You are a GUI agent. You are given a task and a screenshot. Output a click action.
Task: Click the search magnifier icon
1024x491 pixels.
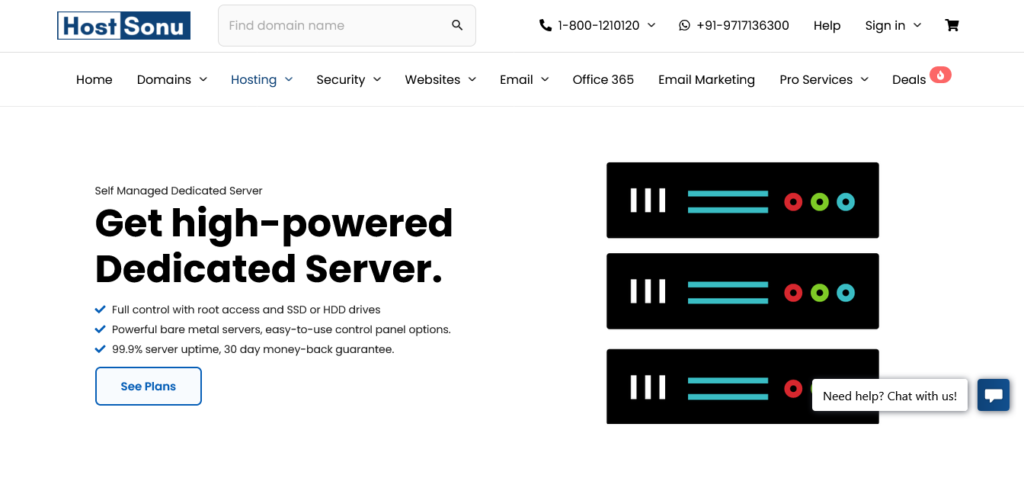[x=457, y=26]
